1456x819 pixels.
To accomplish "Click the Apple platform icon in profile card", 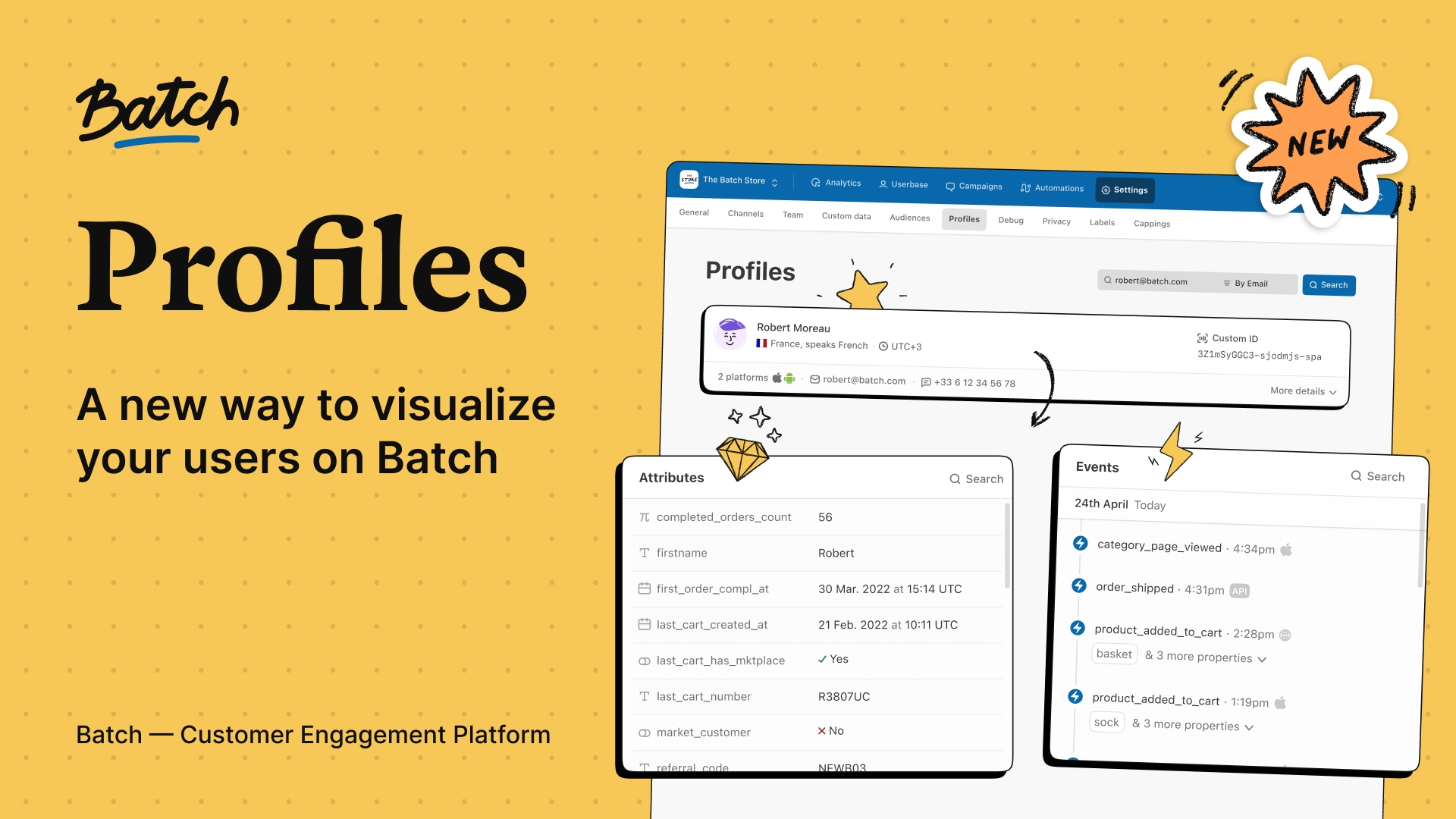I will coord(777,378).
